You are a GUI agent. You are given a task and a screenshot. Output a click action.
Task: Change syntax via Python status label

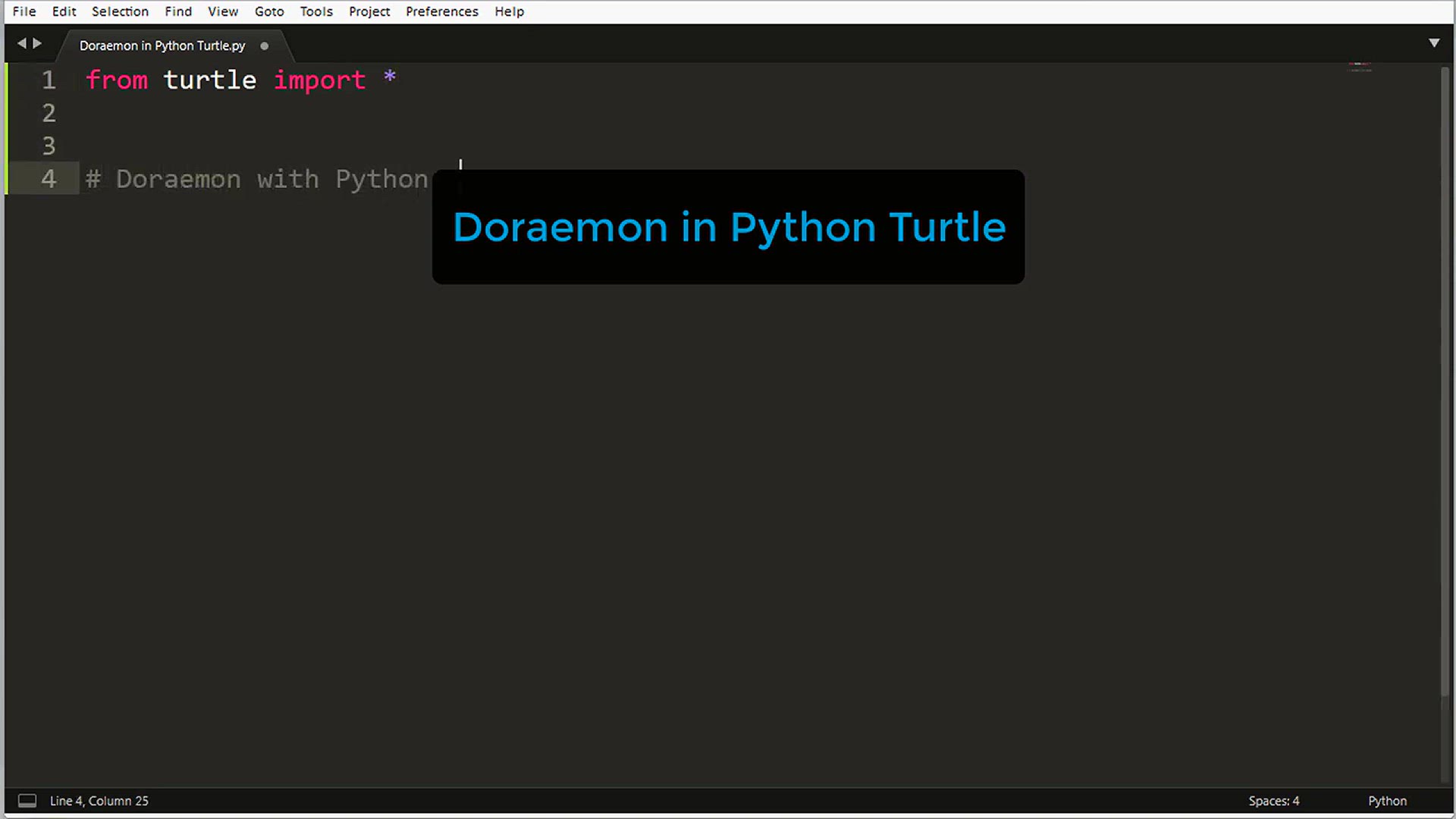(1387, 801)
